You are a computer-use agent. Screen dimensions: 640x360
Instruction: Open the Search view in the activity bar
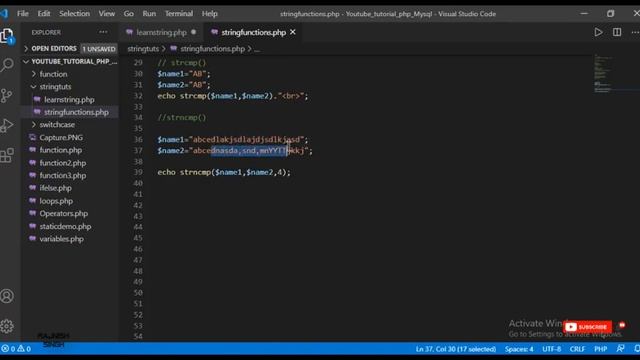(x=7, y=65)
